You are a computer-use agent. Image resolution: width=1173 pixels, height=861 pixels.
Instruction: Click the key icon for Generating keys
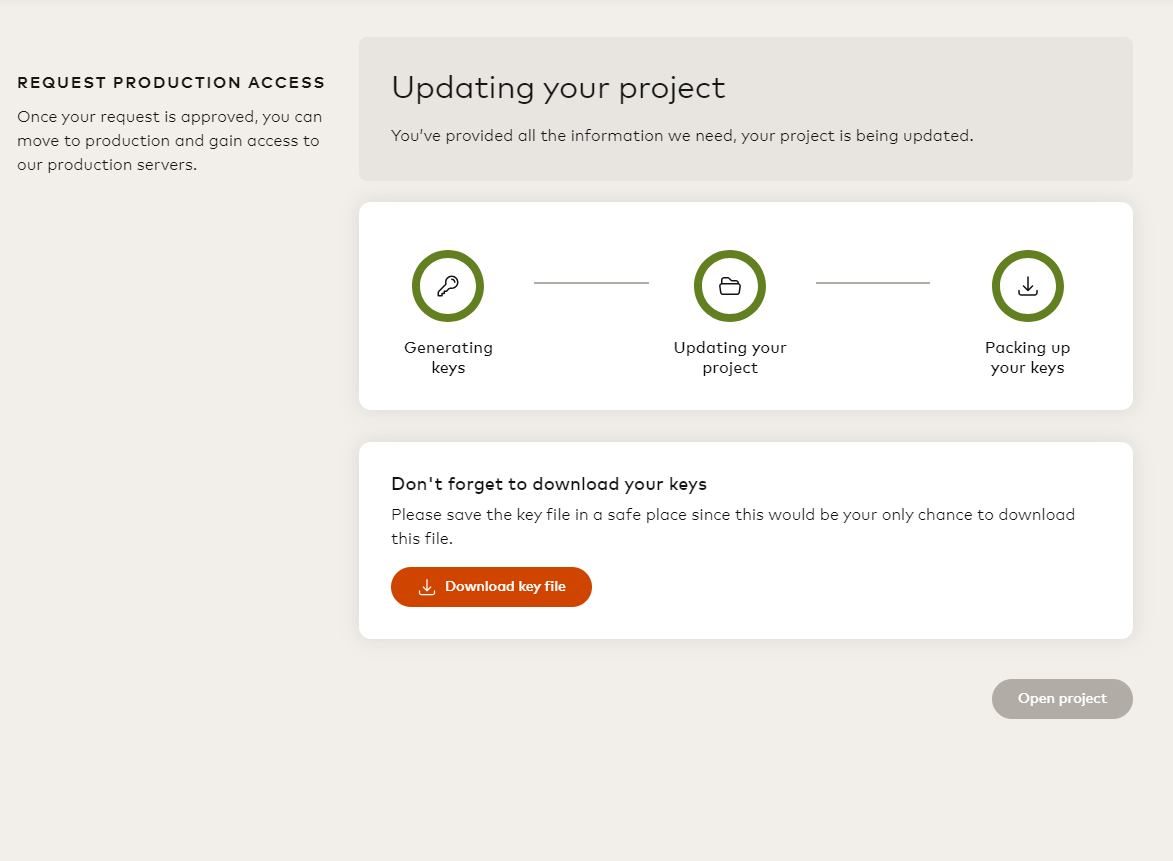coord(448,286)
